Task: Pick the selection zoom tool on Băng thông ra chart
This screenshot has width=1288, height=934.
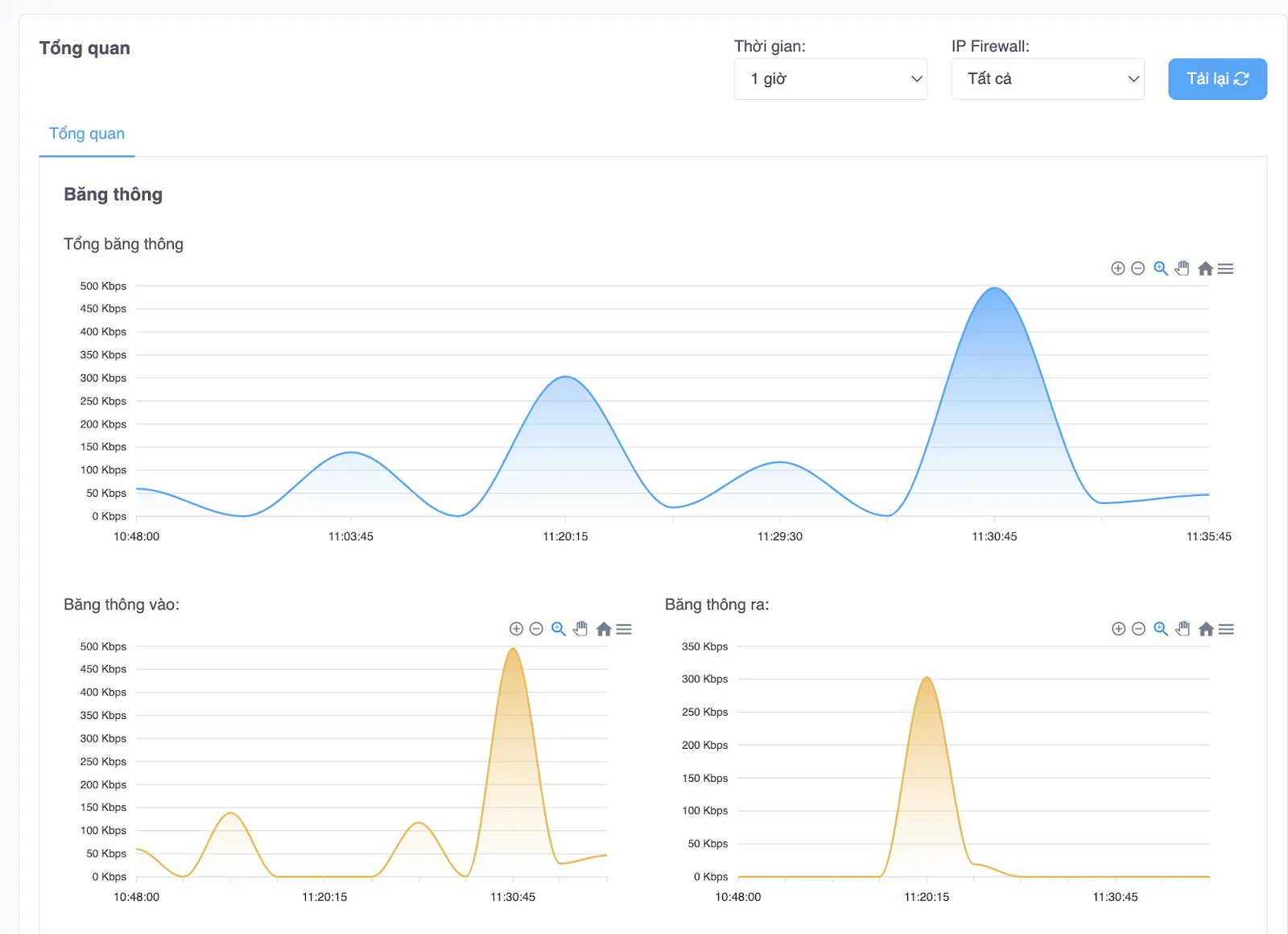Action: click(x=1161, y=629)
